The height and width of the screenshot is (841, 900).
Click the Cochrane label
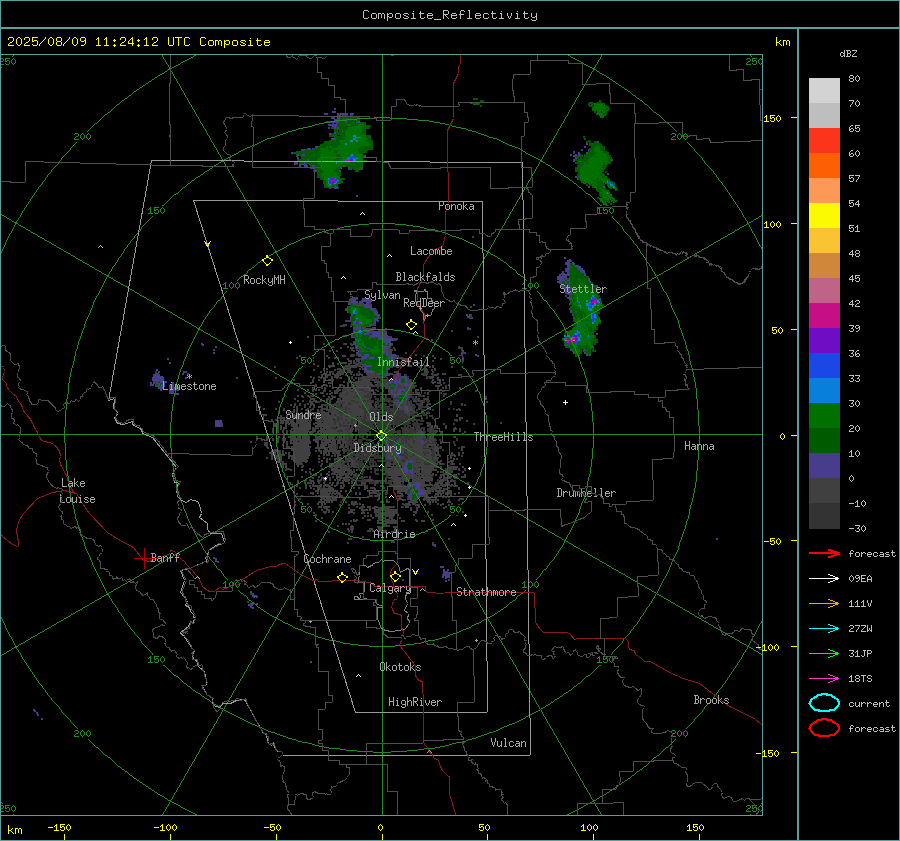[327, 559]
